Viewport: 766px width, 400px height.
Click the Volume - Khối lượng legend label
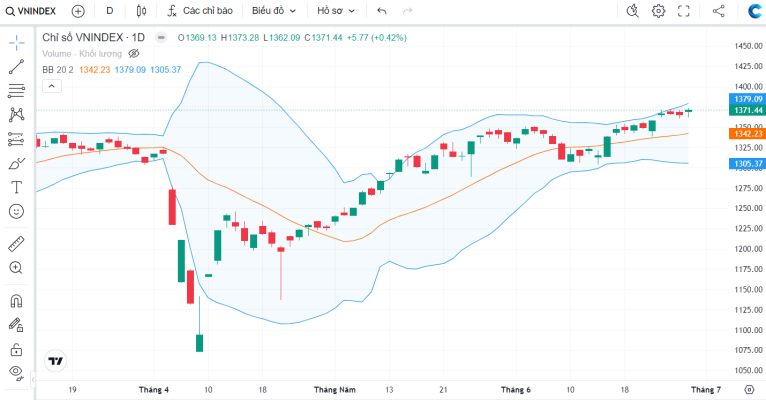[82, 54]
